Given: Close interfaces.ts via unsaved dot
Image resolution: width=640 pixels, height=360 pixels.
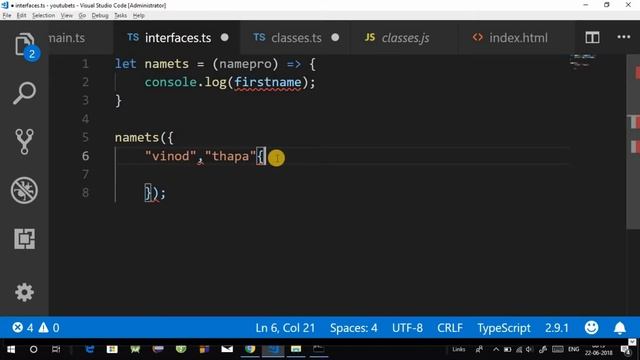Looking at the screenshot, I should 224,38.
